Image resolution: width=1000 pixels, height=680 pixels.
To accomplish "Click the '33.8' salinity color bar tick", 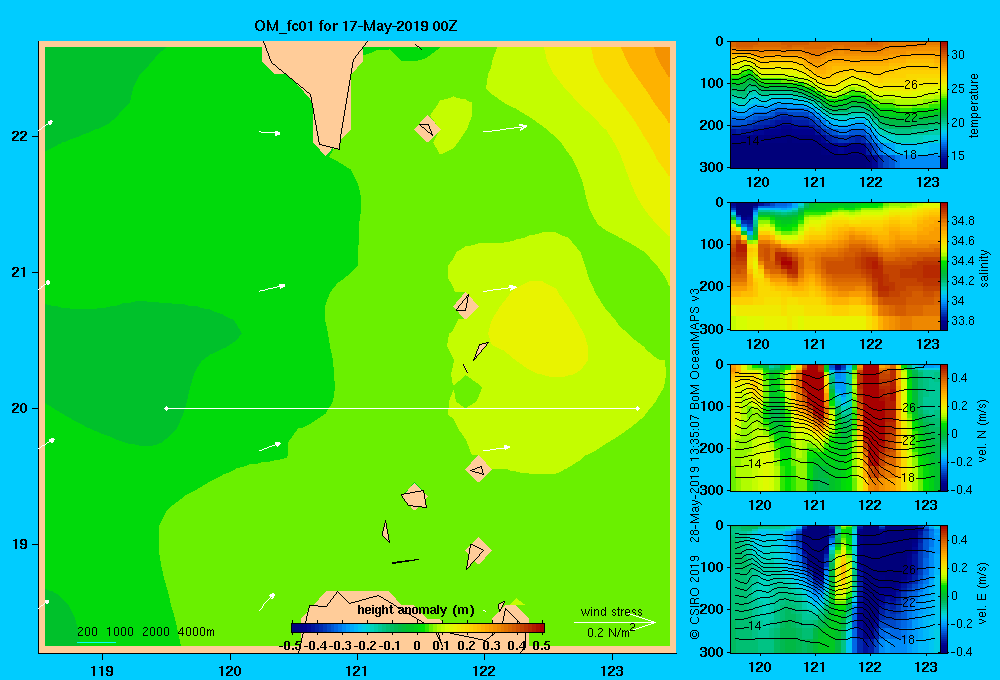I will click(x=963, y=321).
